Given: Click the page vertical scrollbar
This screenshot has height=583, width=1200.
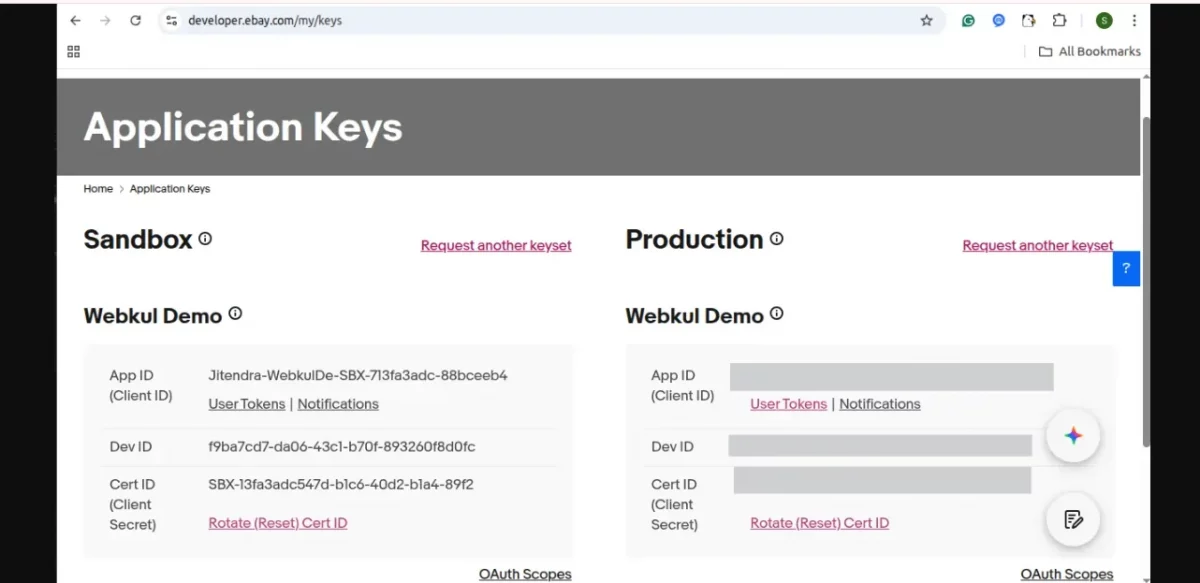Looking at the screenshot, I should coord(1146,280).
